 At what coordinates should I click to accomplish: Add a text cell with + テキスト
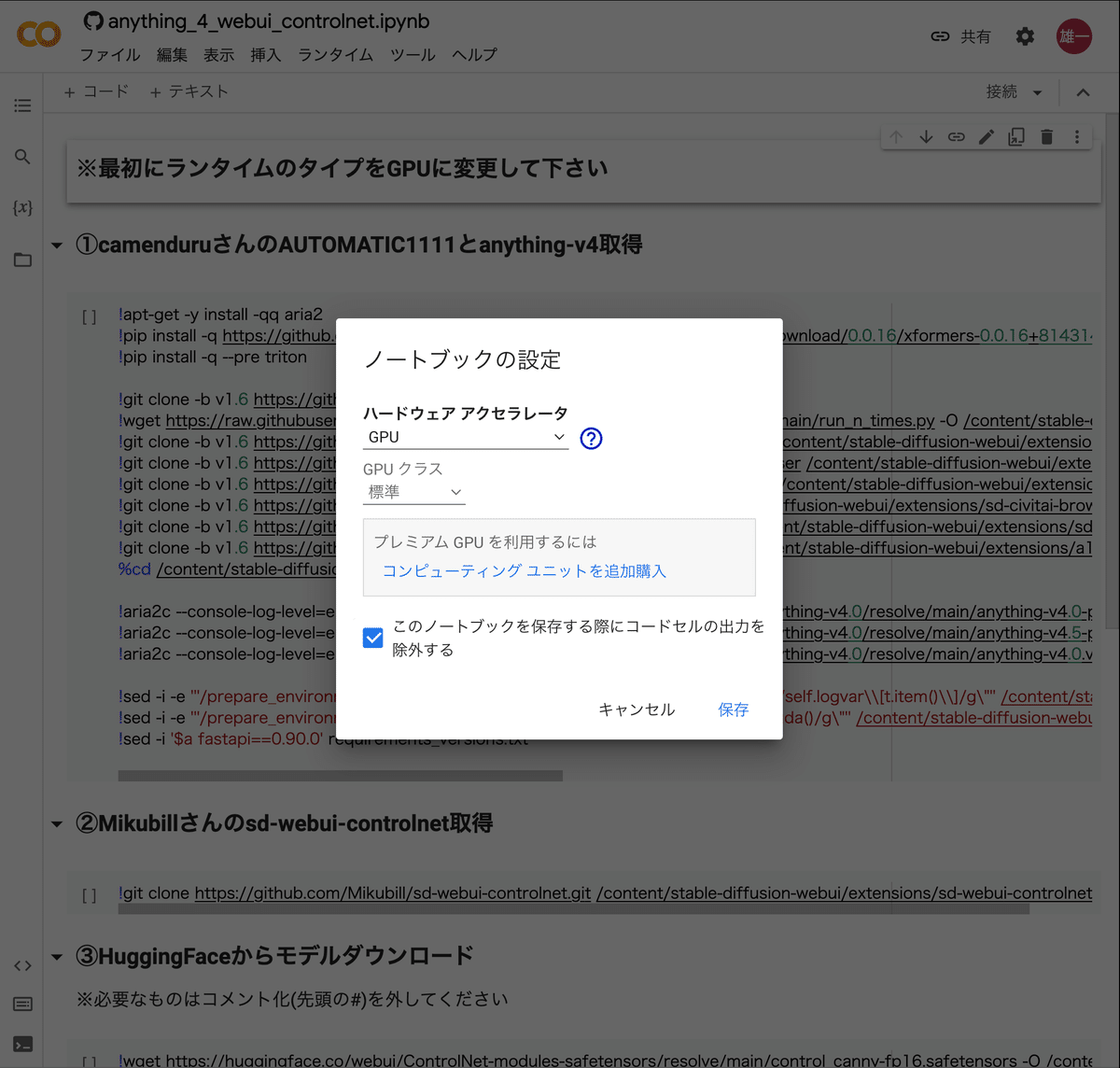[x=189, y=91]
